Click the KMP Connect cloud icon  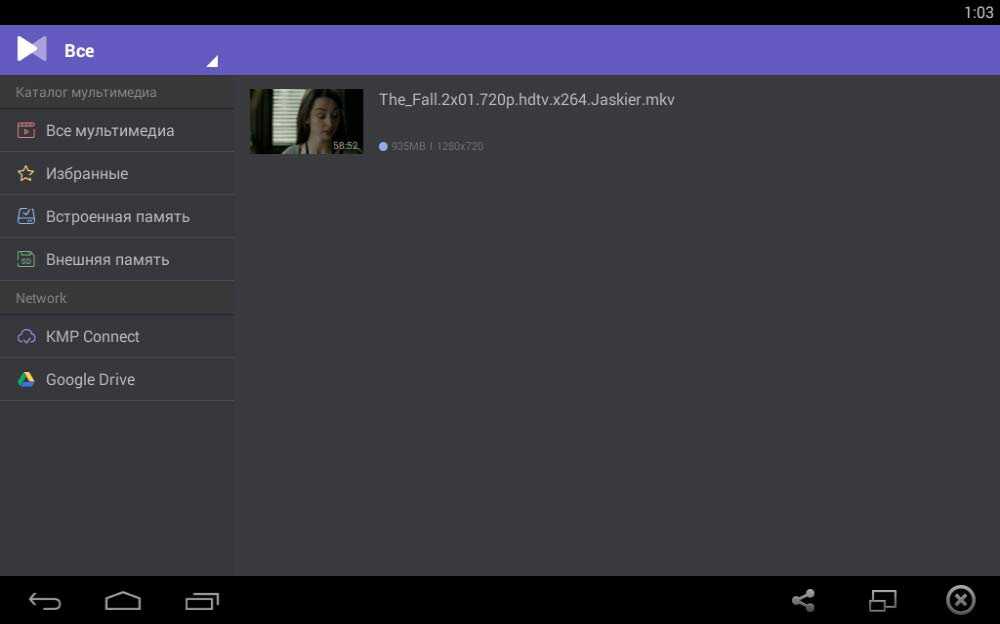click(26, 336)
